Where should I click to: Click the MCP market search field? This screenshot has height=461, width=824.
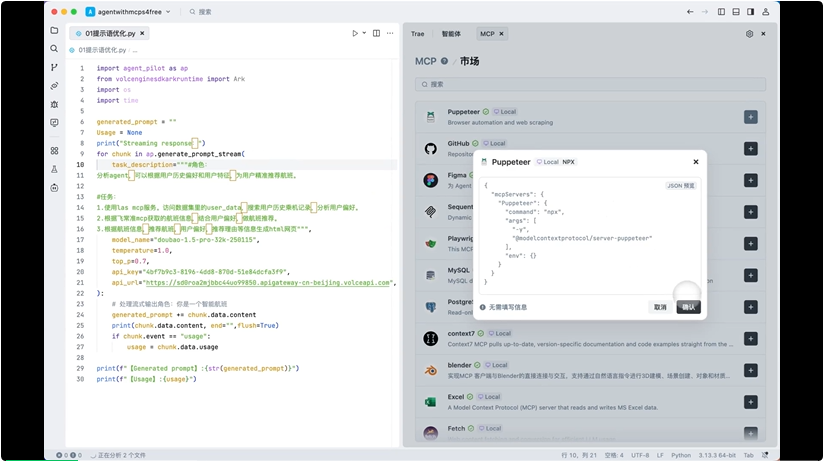tap(590, 84)
